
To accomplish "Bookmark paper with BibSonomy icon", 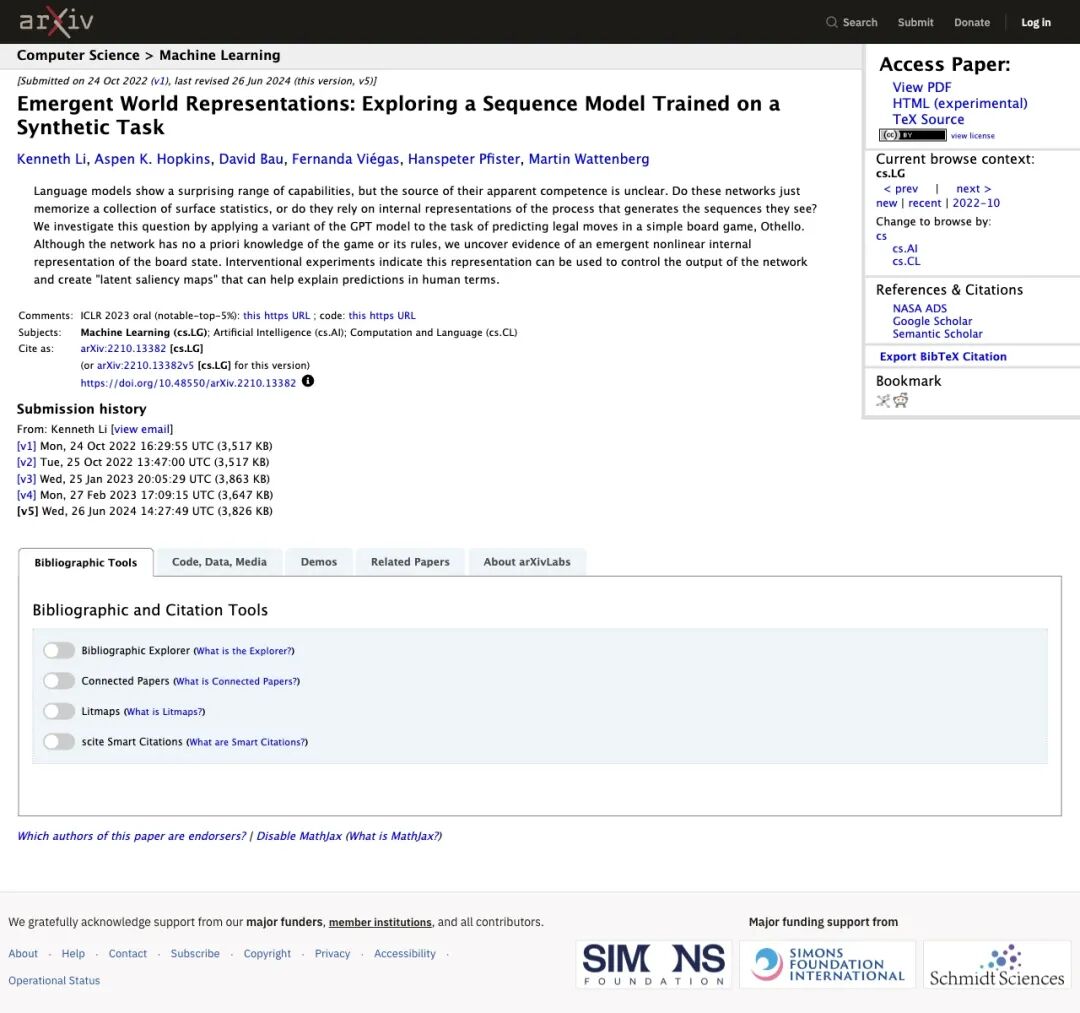I will tap(883, 401).
